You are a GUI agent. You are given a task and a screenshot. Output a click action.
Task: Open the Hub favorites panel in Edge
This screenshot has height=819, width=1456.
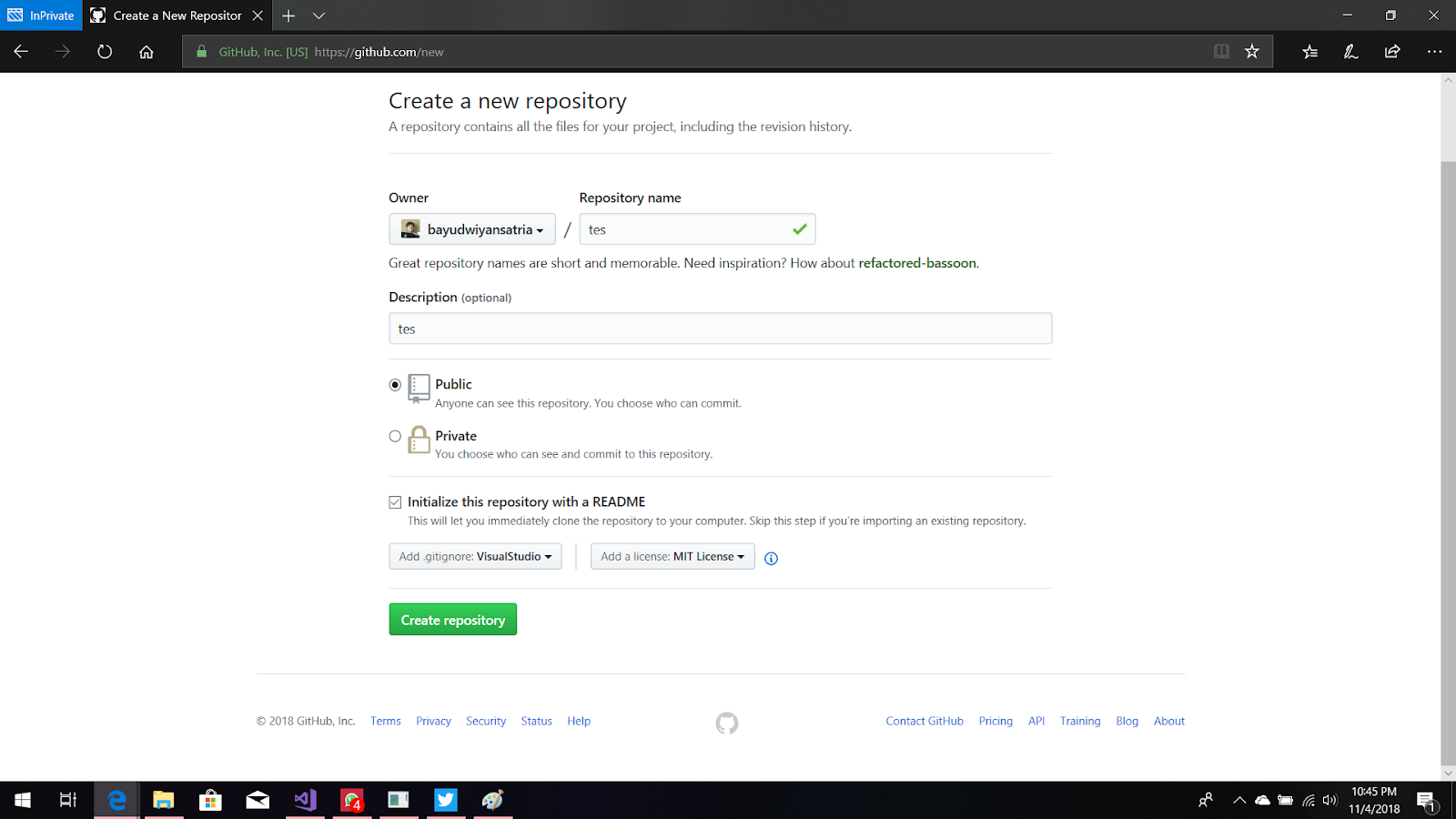1309,52
